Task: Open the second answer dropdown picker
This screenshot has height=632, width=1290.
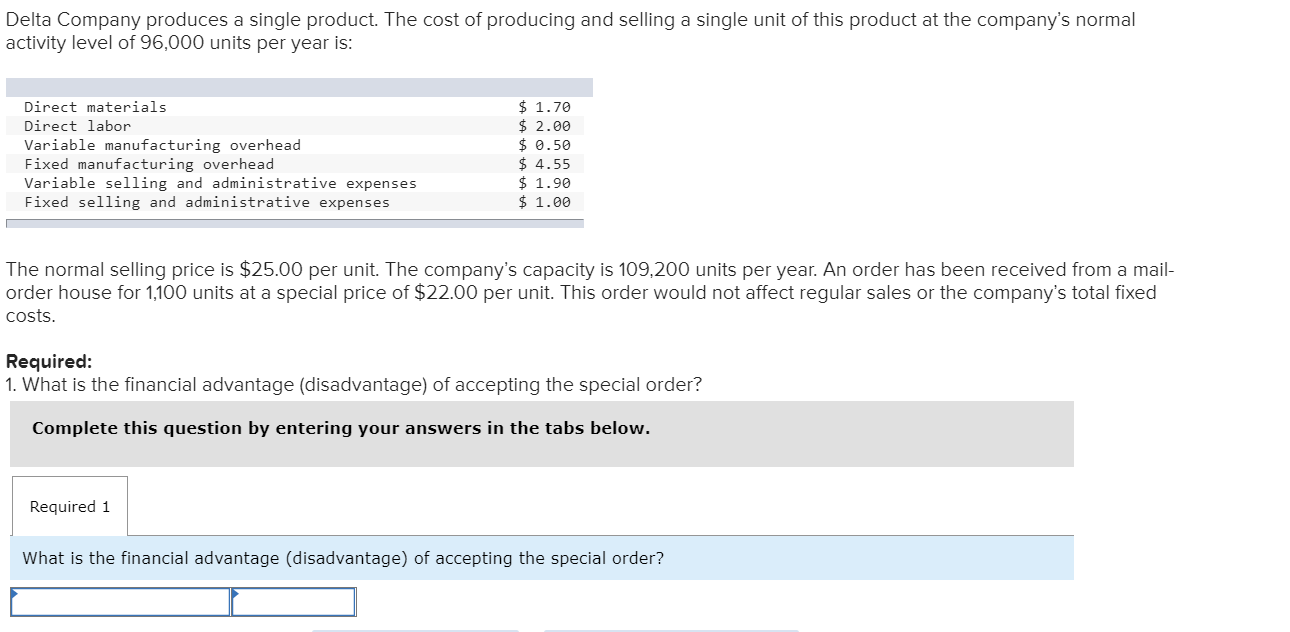Action: point(295,602)
